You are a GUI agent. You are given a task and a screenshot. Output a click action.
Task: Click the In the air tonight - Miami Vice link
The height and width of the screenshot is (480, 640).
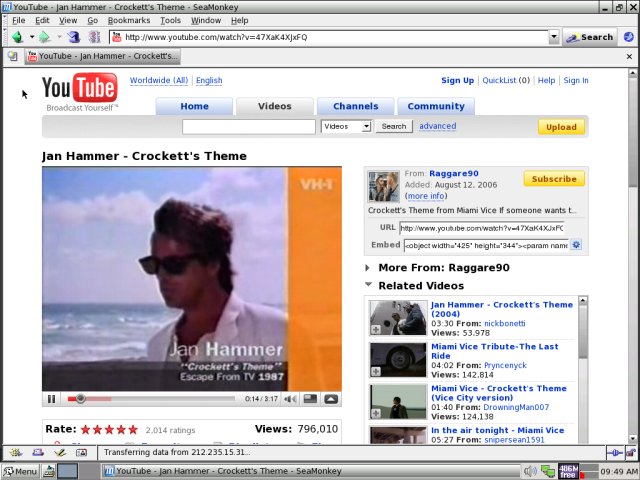[498, 430]
